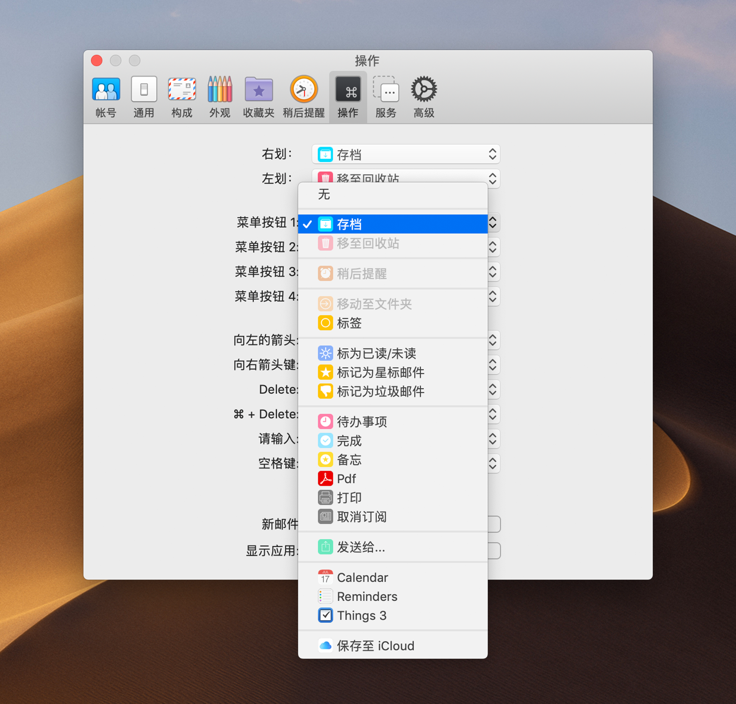736x704 pixels.
Task: Choose 标记为星标邮件 menu item
Action: tap(393, 372)
